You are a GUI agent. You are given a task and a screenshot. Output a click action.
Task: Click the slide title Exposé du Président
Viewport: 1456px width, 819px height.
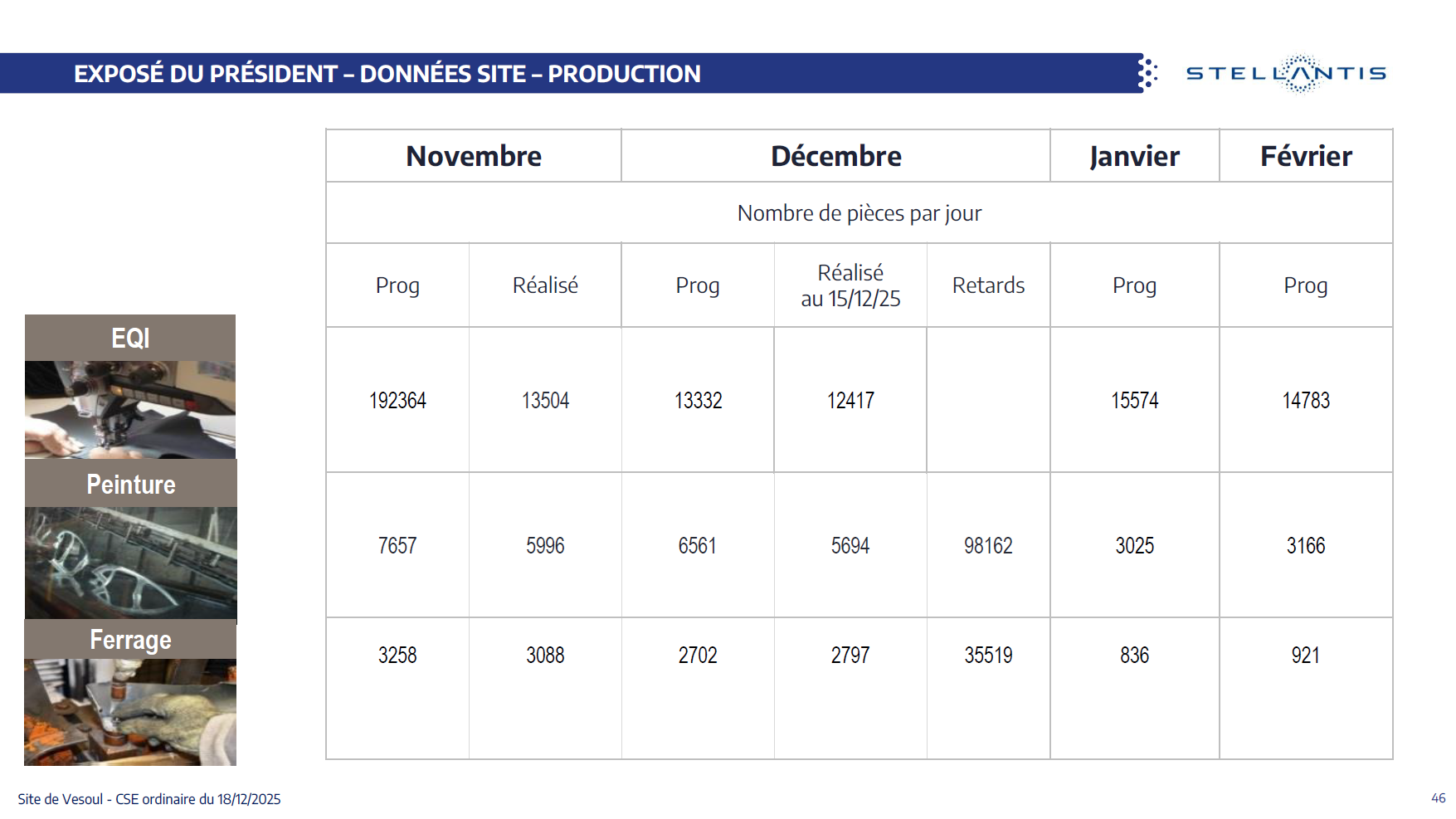point(387,74)
